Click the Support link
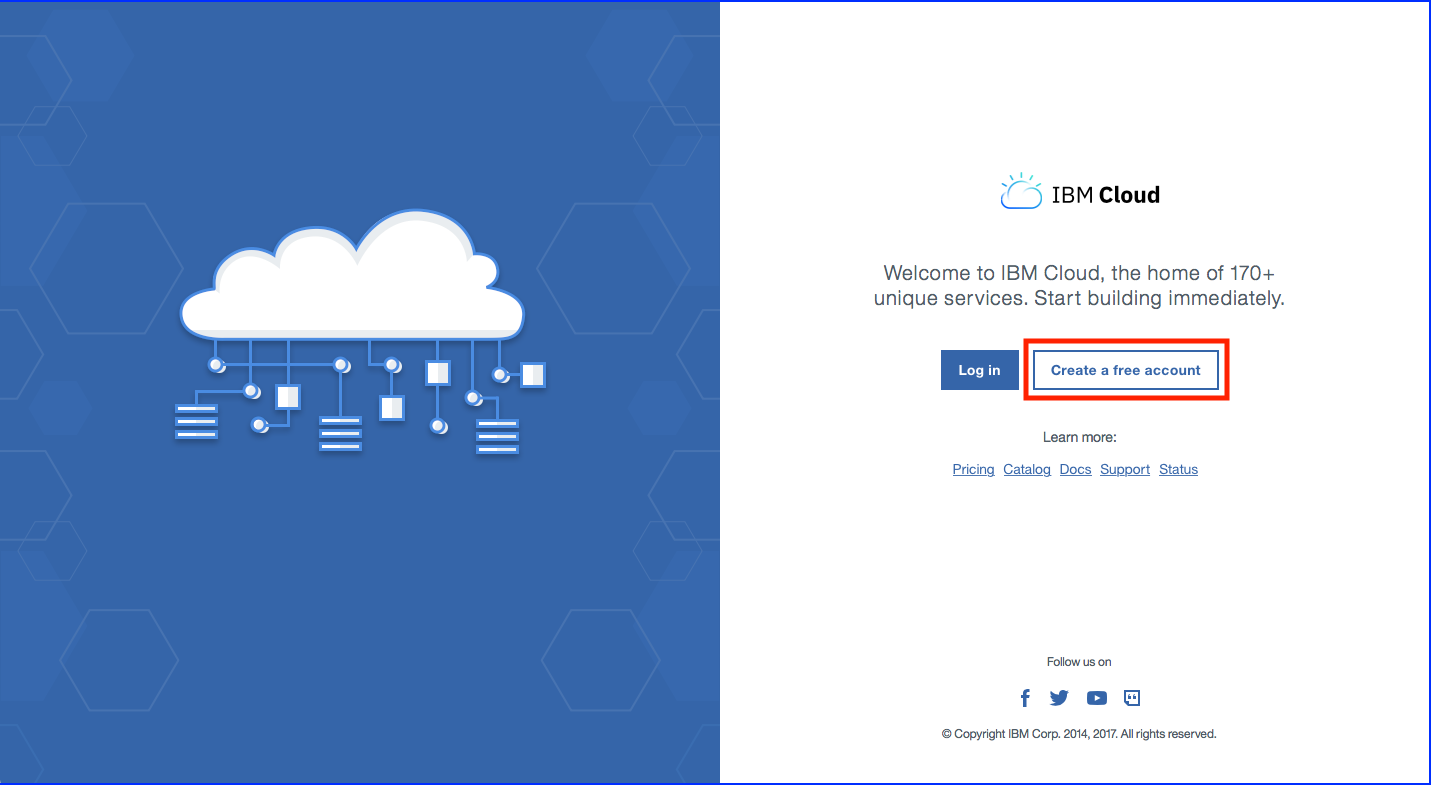The height and width of the screenshot is (785, 1434). (x=1124, y=469)
